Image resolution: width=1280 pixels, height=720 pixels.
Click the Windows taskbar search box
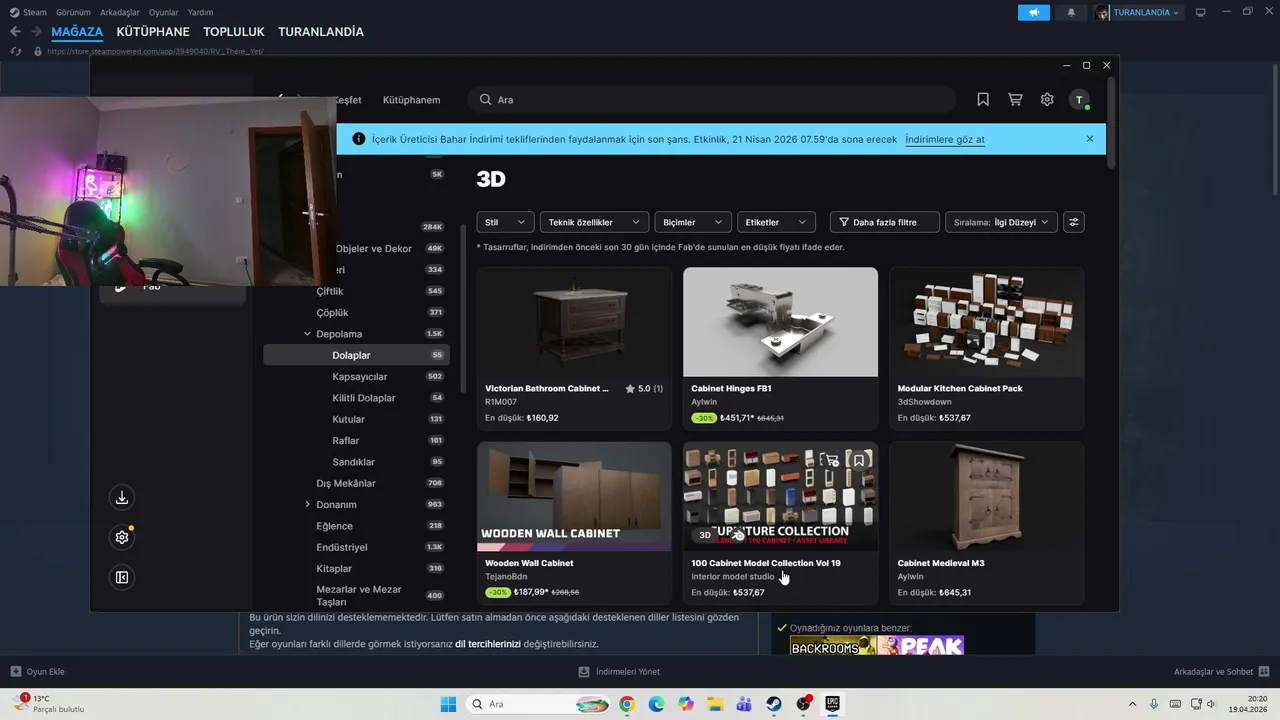[537, 704]
